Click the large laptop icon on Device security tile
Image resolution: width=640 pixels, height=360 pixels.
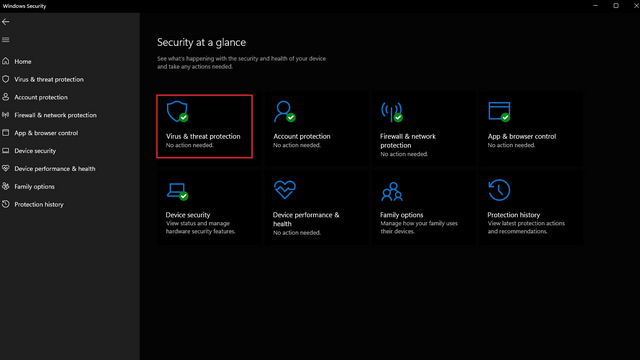click(177, 191)
